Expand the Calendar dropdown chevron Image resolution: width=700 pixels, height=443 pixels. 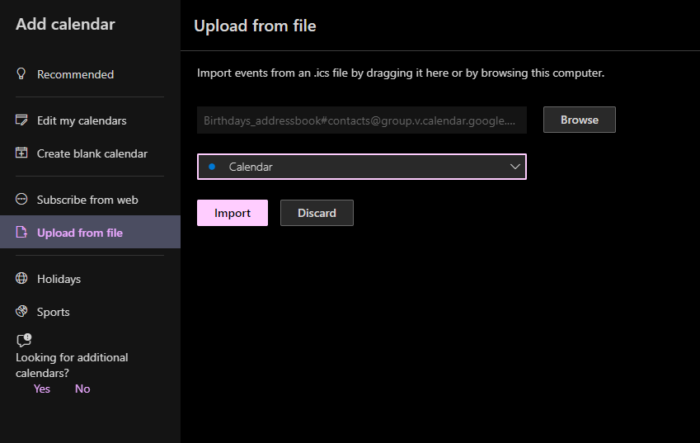[x=515, y=167]
